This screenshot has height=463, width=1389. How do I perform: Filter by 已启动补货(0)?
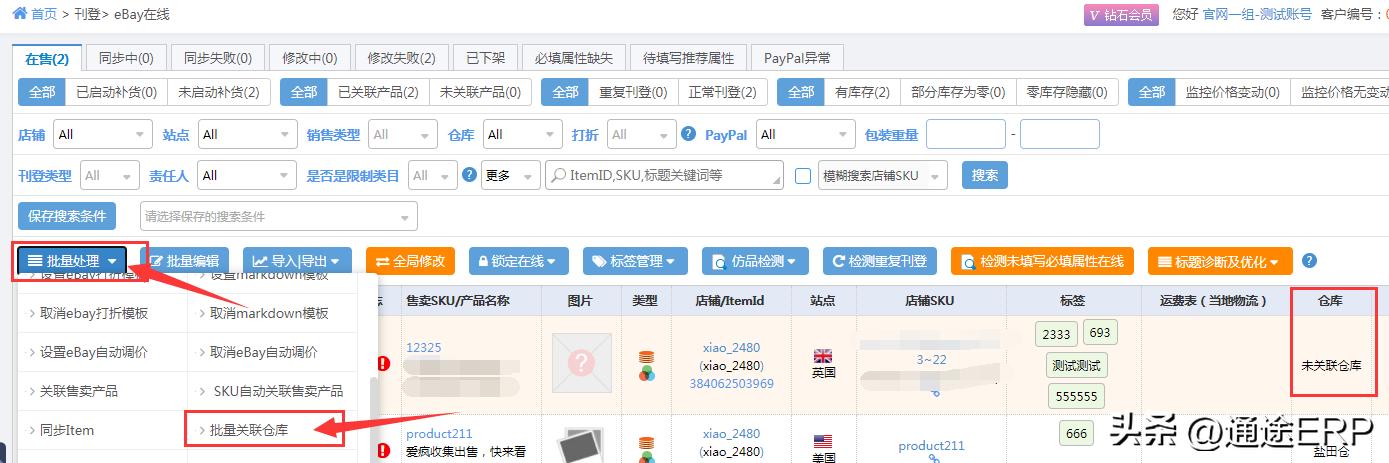pyautogui.click(x=117, y=92)
